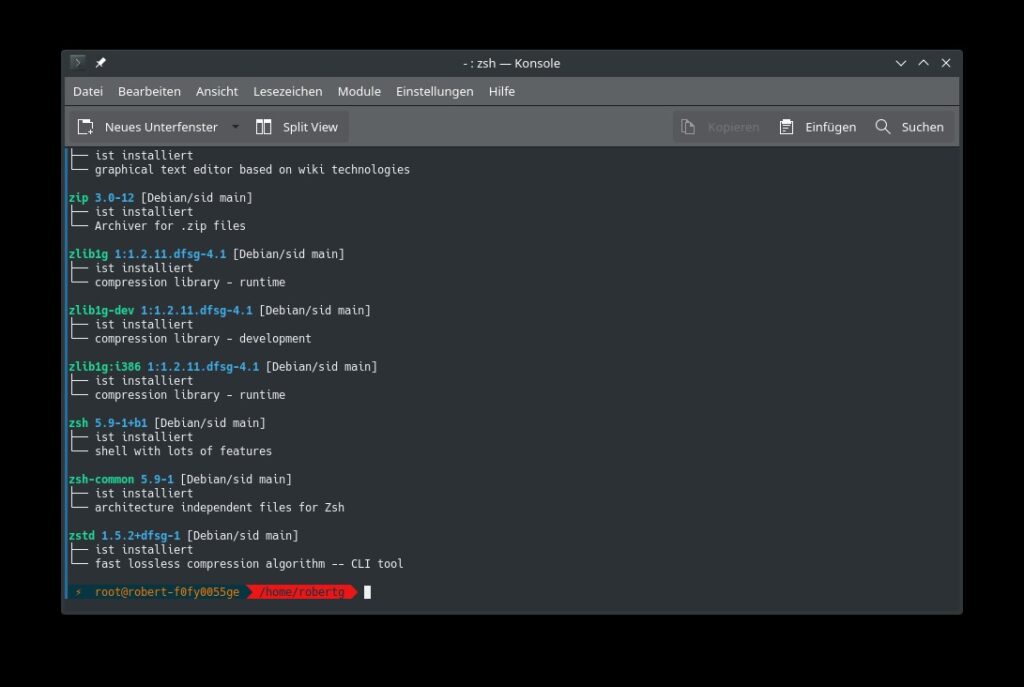Click the Split View icon
Viewport: 1024px width, 687px height.
click(x=264, y=127)
